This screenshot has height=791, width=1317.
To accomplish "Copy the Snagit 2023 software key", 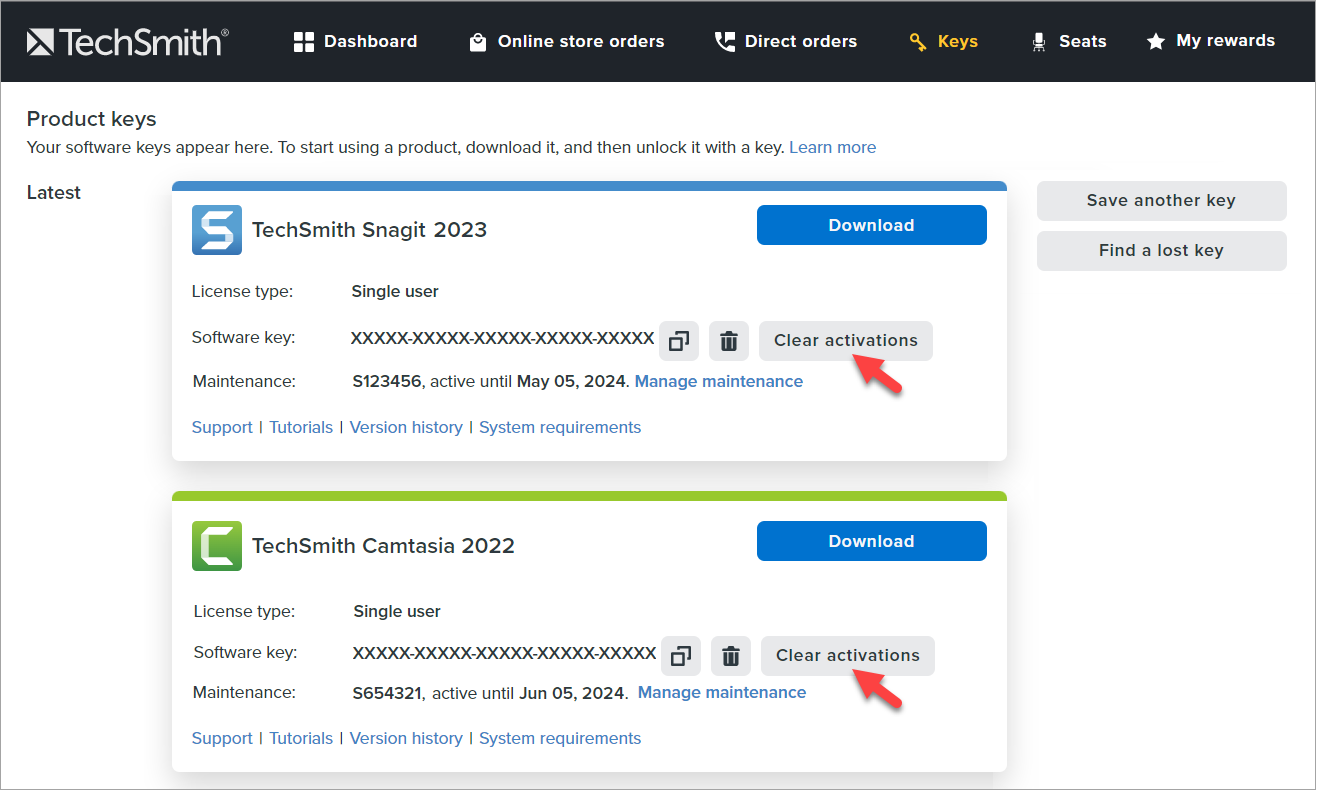I will coord(679,341).
